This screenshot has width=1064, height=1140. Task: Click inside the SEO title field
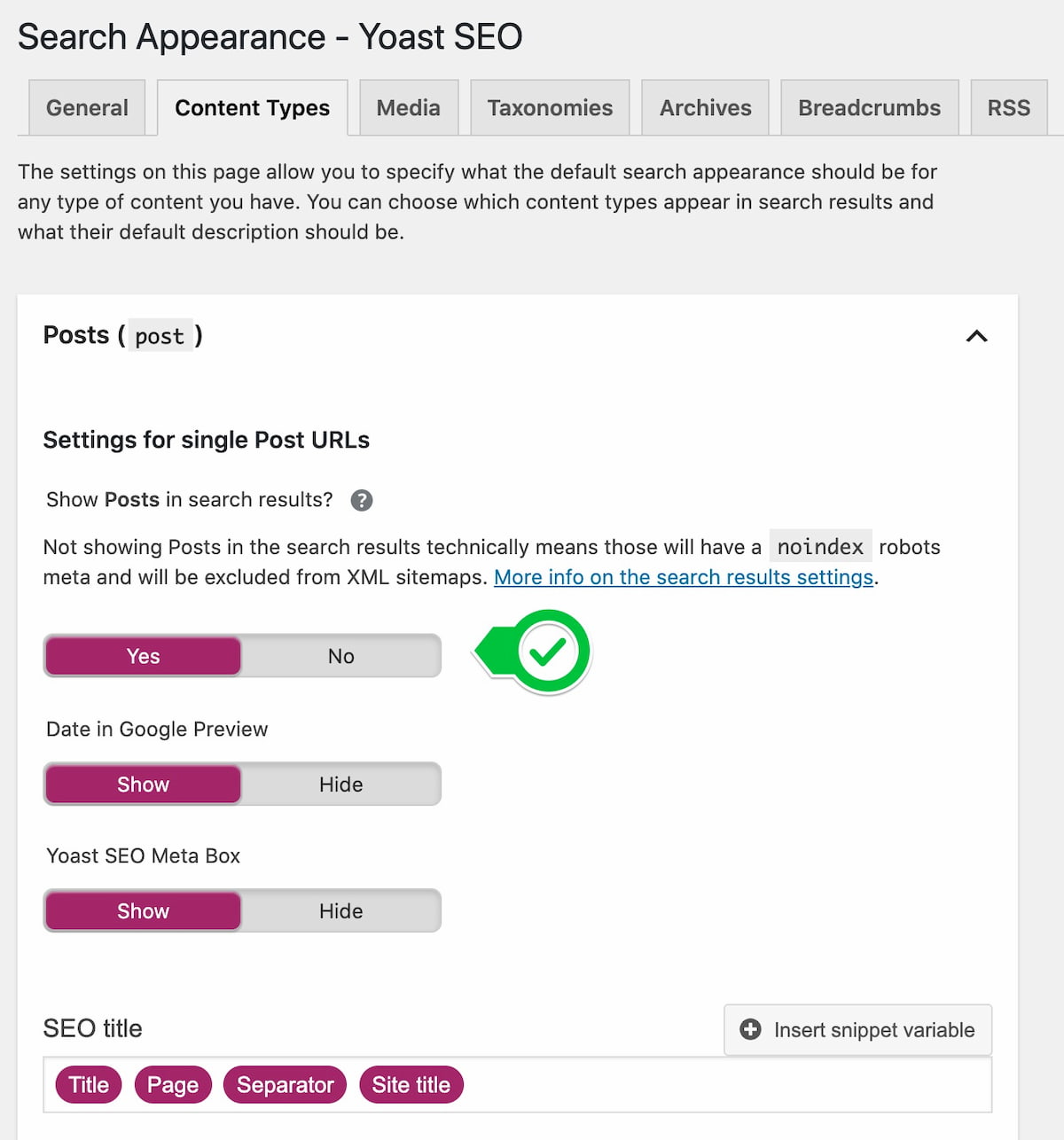pyautogui.click(x=709, y=1085)
